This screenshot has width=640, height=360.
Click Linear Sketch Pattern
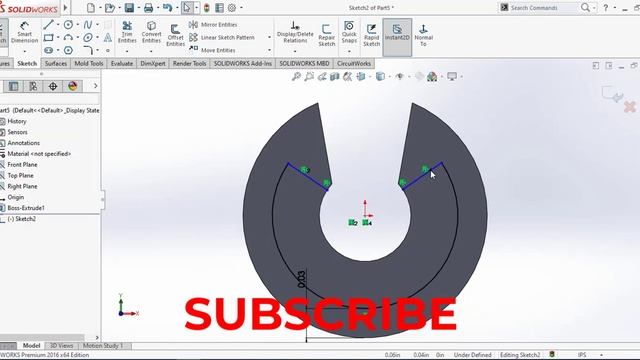pyautogui.click(x=222, y=38)
